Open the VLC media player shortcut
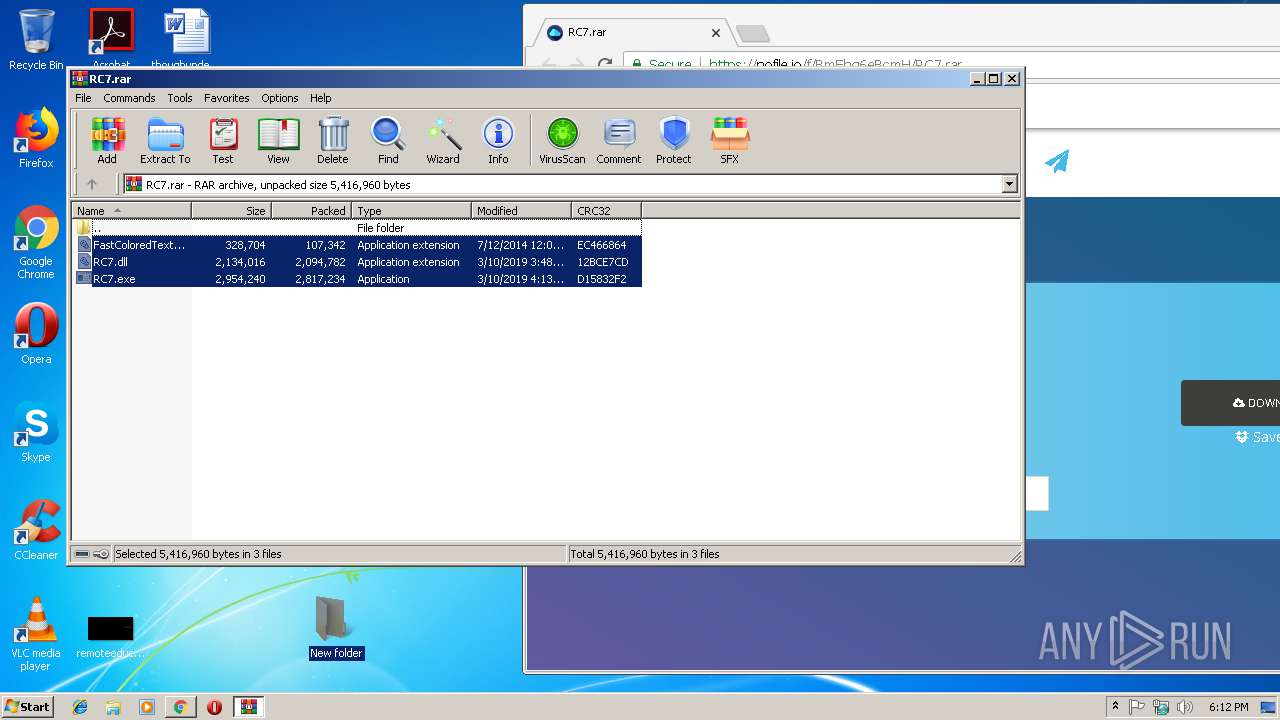Image resolution: width=1280 pixels, height=720 pixels. pos(36,634)
